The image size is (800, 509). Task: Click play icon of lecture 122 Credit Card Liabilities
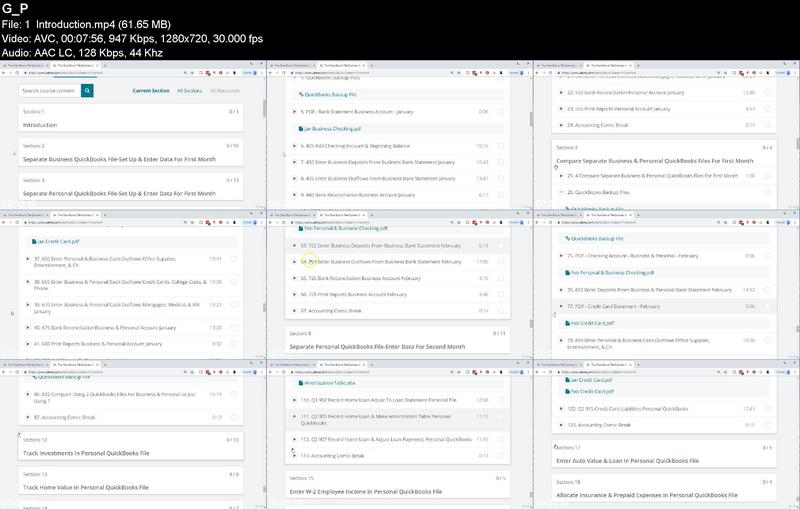pos(561,409)
